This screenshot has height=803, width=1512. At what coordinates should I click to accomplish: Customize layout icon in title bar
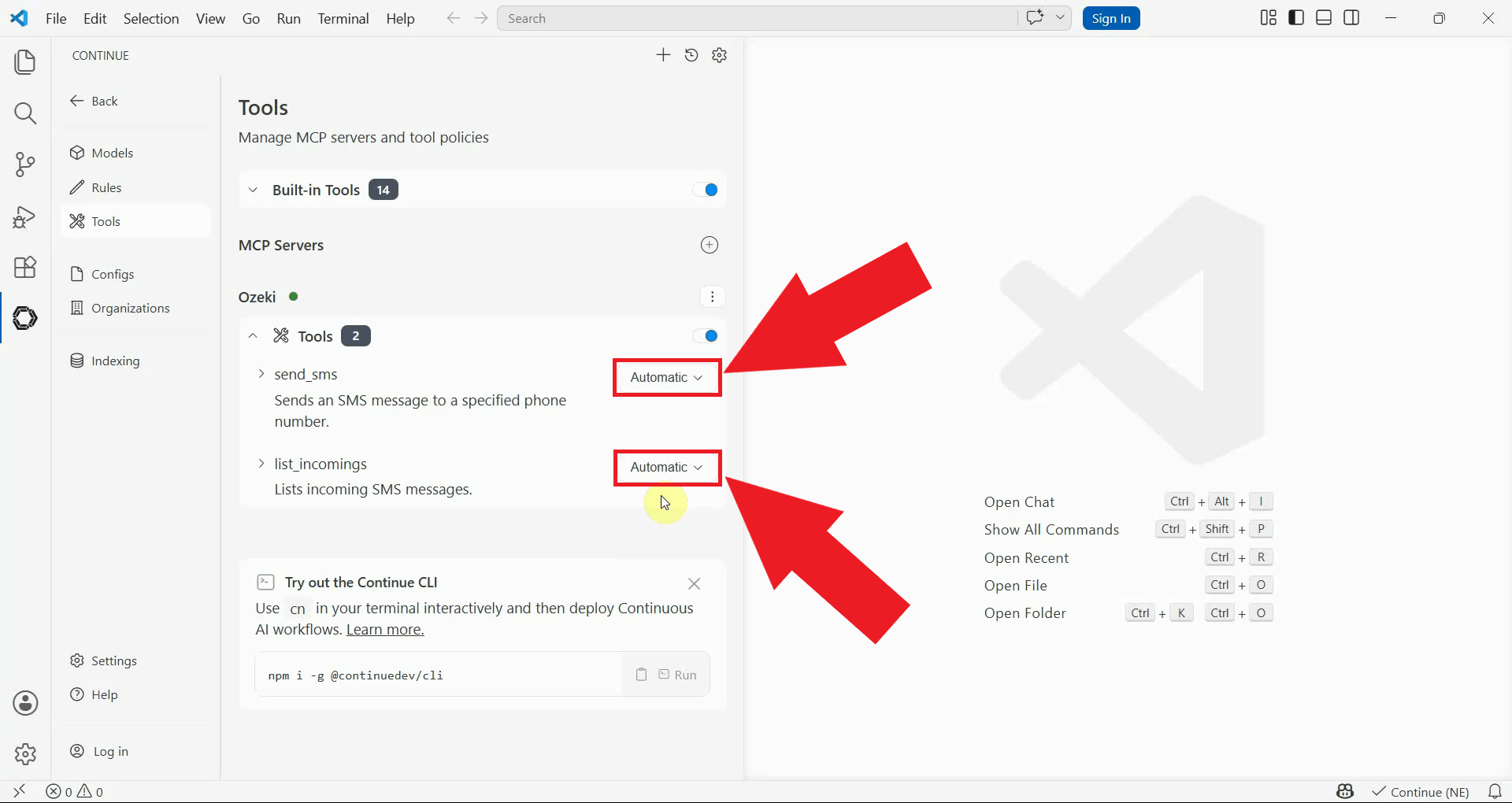(1268, 18)
